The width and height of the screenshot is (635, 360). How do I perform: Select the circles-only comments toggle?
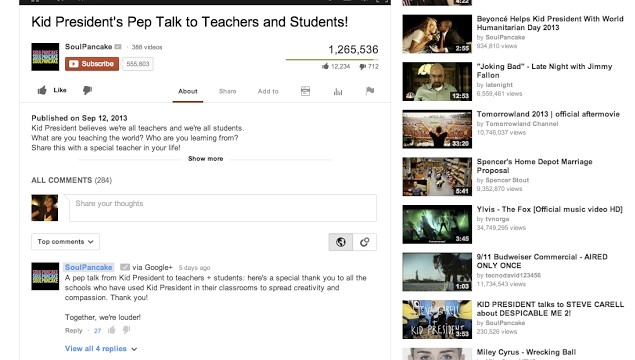[364, 242]
